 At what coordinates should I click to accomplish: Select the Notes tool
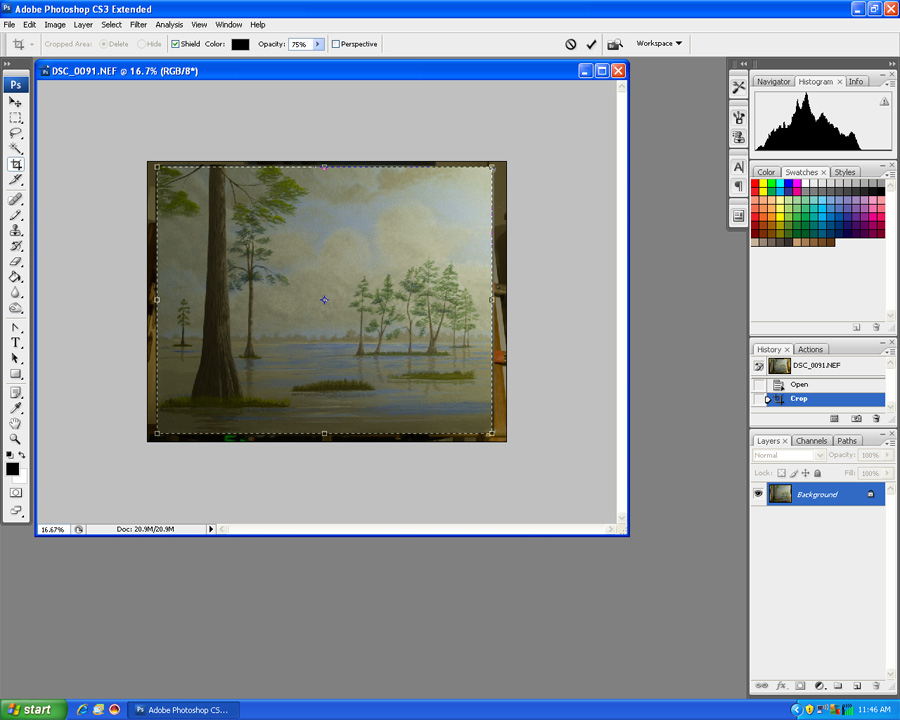click(x=15, y=393)
